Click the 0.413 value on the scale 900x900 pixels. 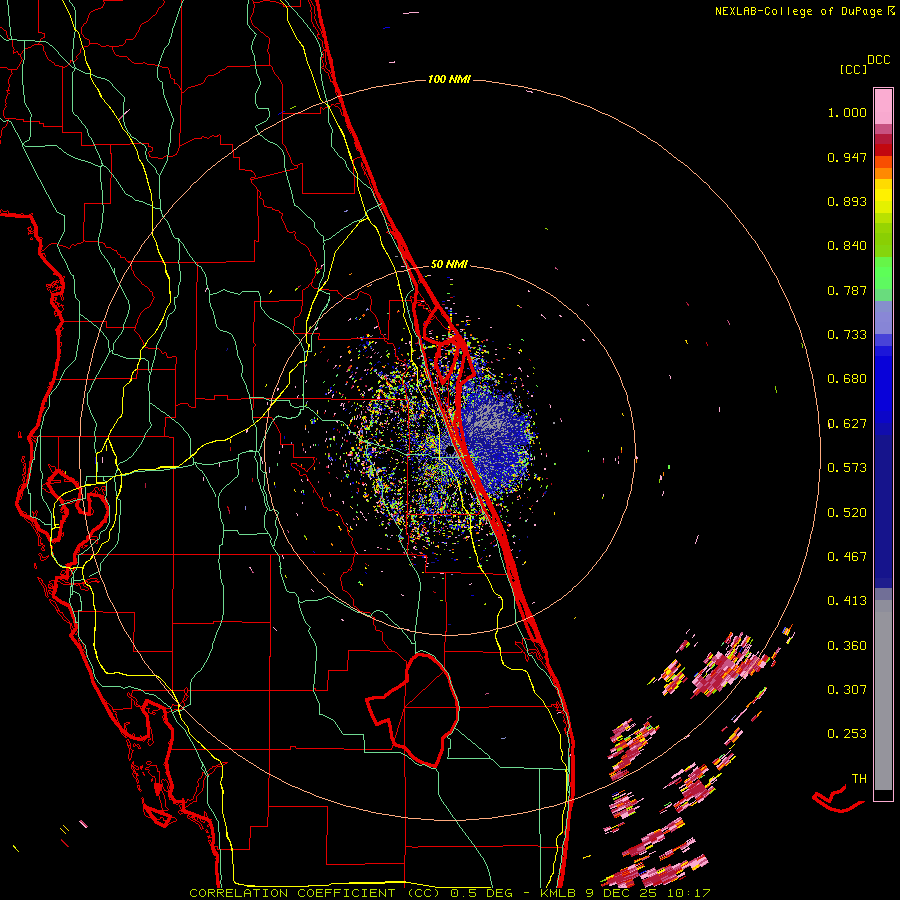(847, 601)
